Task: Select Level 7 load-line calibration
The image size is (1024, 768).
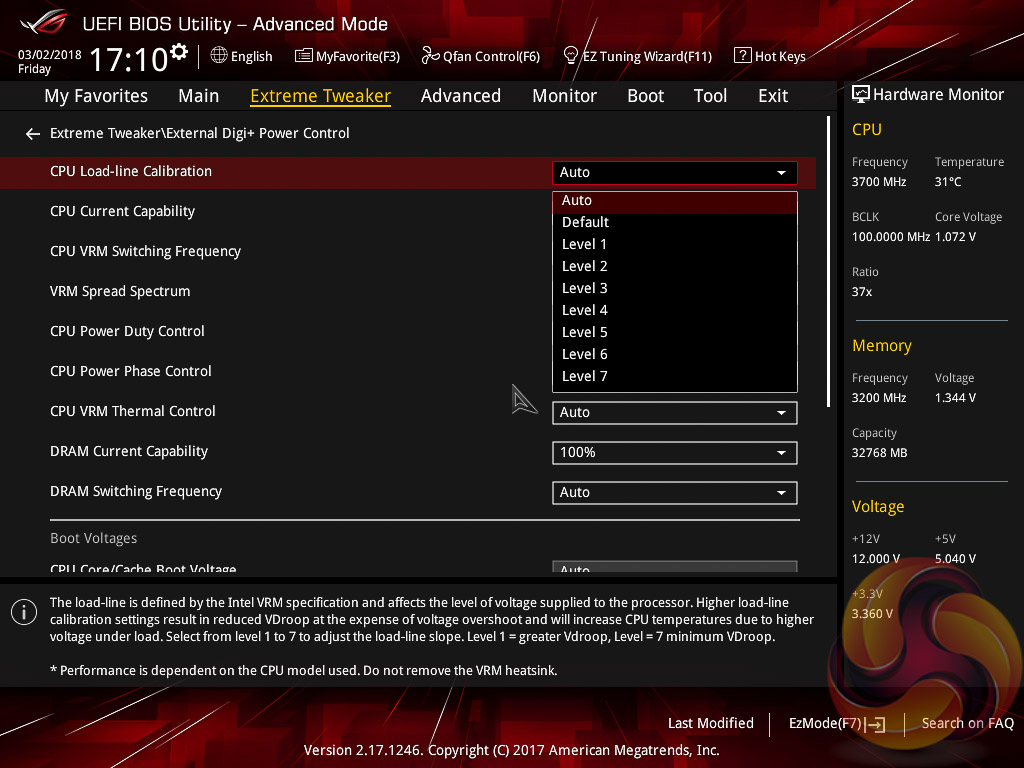Action: (x=675, y=376)
